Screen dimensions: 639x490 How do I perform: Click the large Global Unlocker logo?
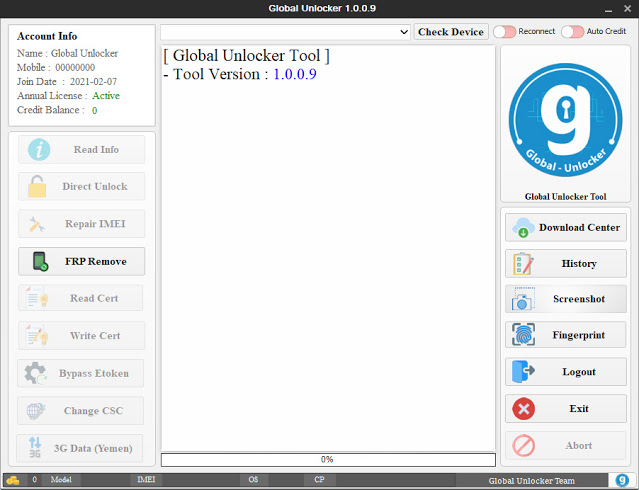tap(566, 120)
